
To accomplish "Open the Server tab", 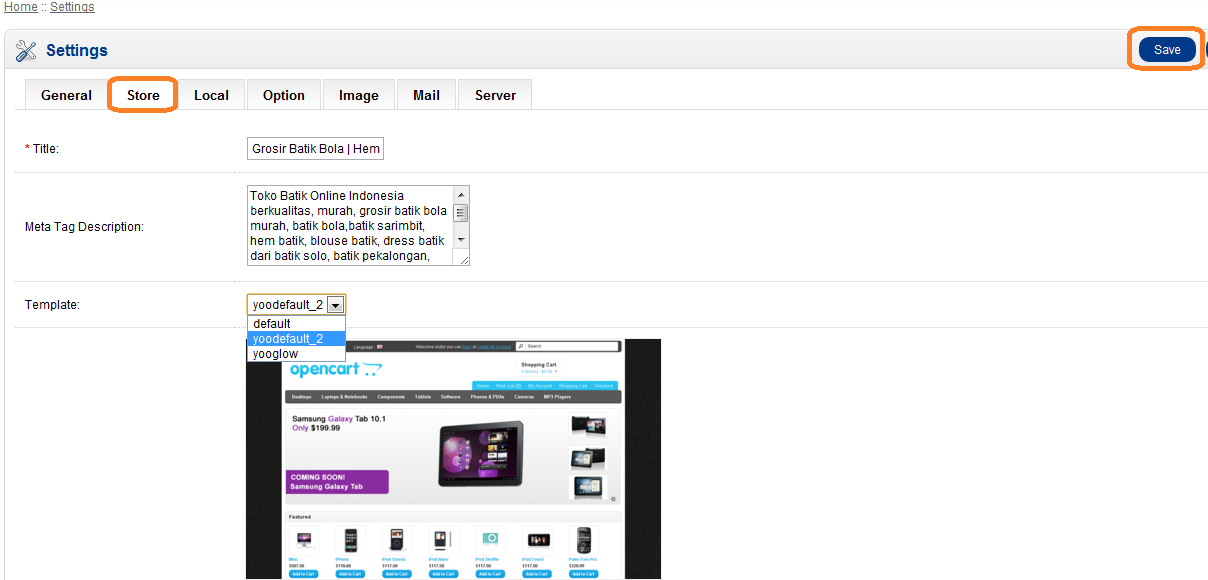I will 495,95.
